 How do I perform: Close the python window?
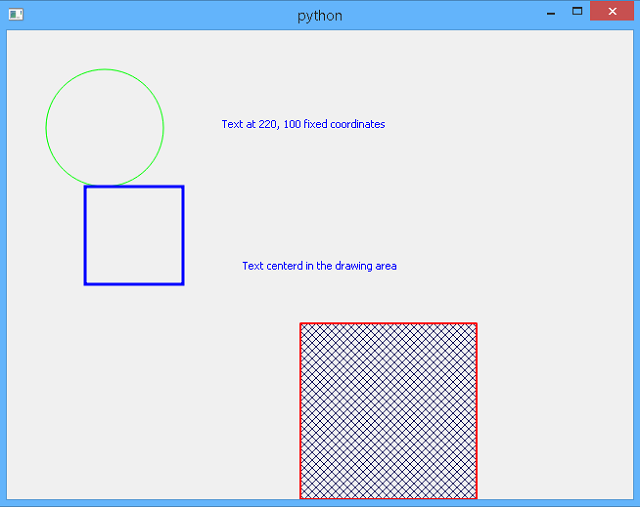[x=612, y=11]
